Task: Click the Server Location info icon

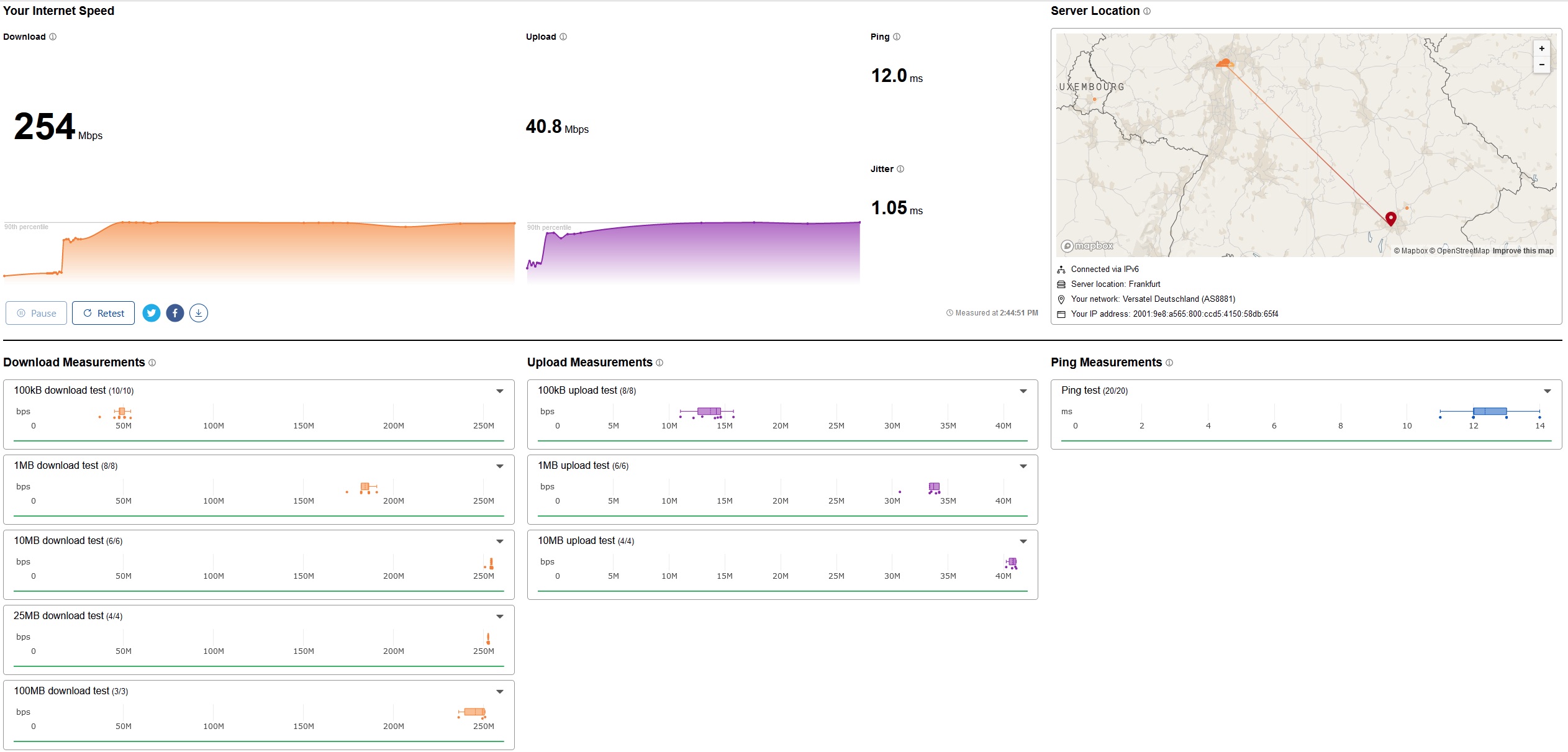Action: (1147, 11)
